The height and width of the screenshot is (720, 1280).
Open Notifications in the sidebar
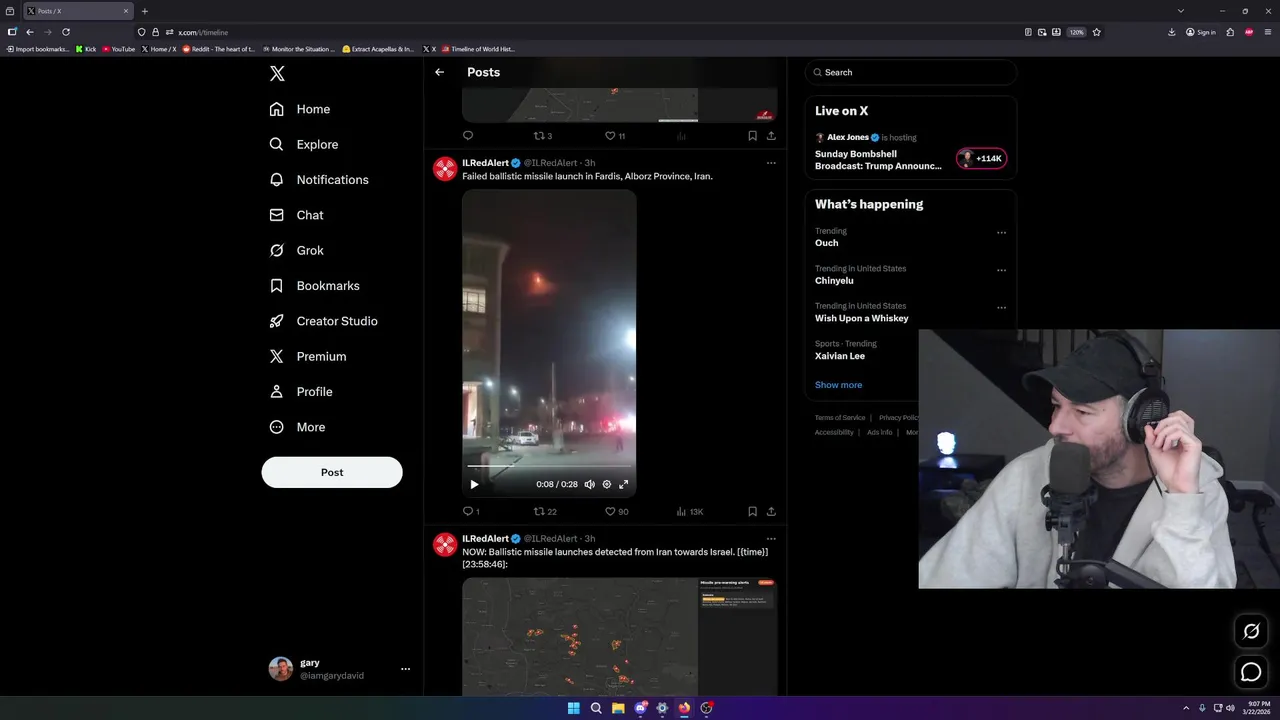[x=319, y=180]
